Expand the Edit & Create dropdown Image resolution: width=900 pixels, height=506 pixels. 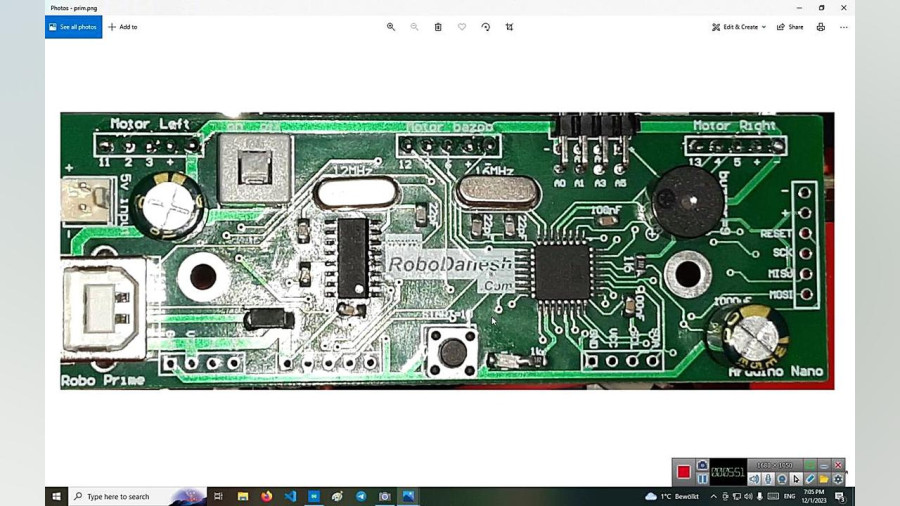[739, 27]
